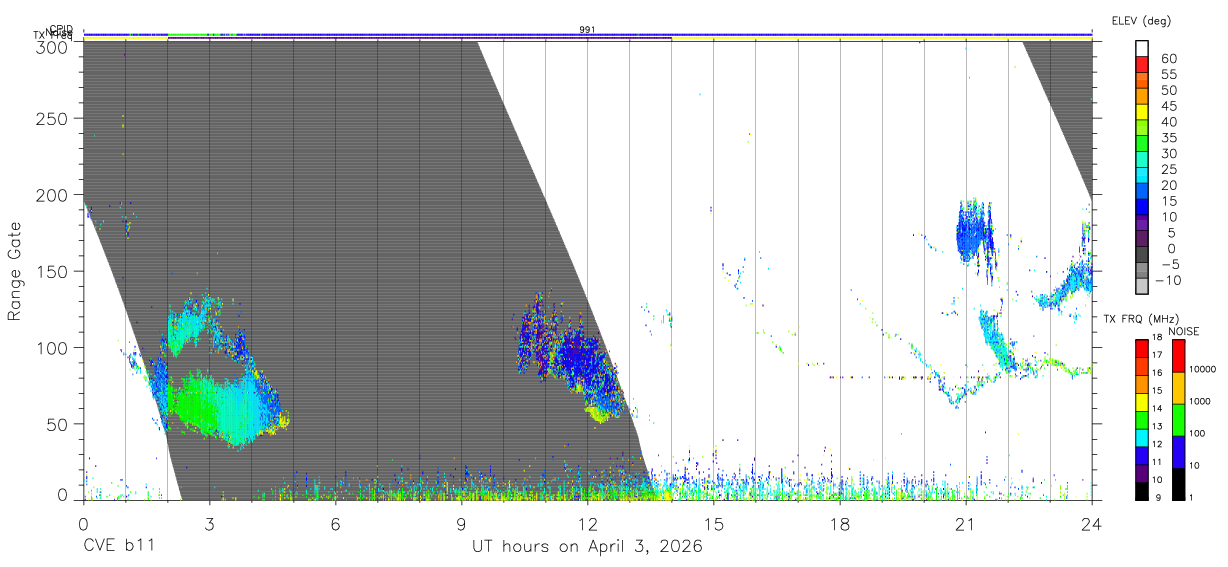1228x567 pixels.
Task: Click the blue echo cluster near hour 21, gate 175
Action: coord(975,233)
